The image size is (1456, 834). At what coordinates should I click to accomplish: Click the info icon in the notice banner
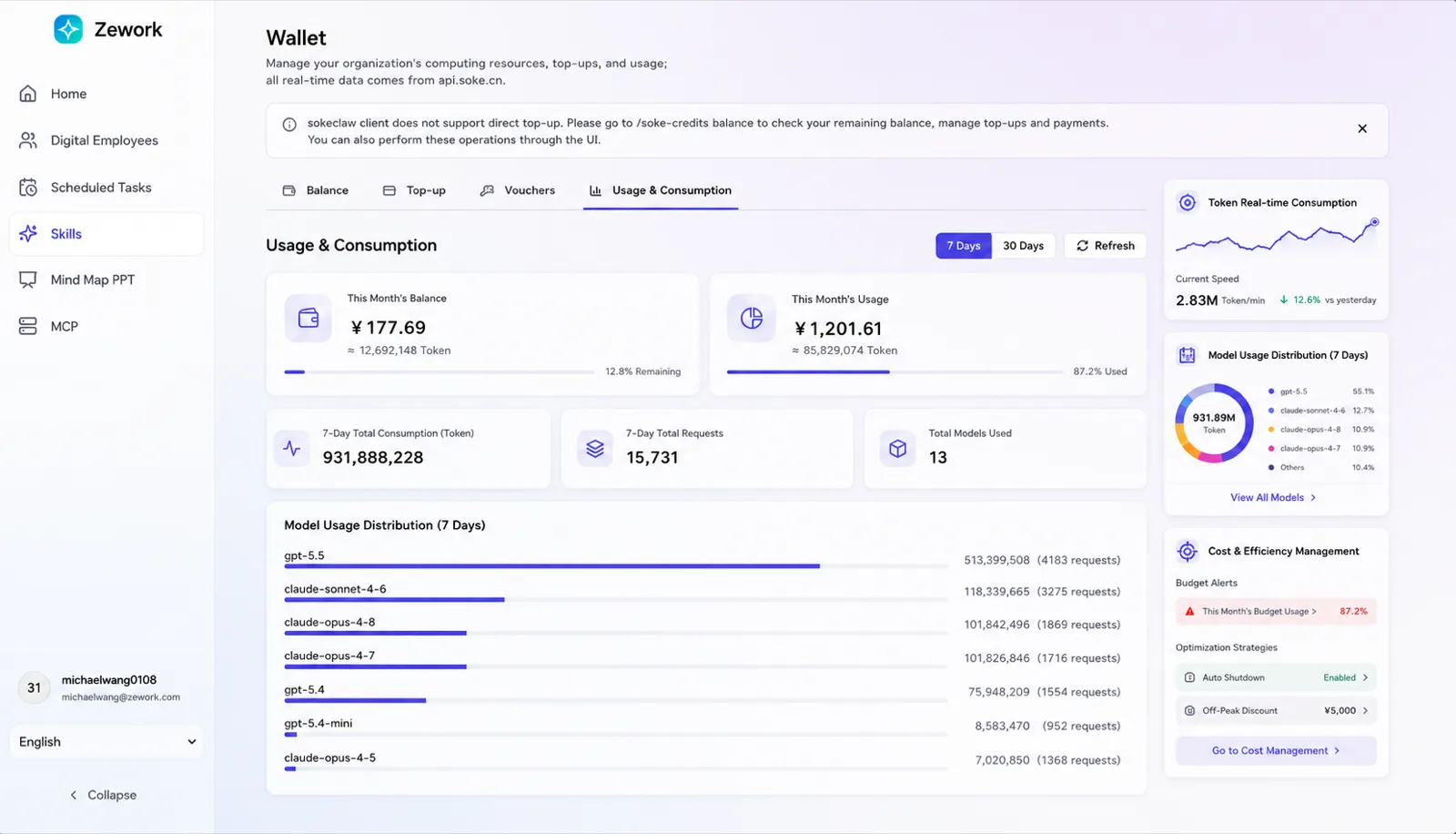[x=289, y=125]
